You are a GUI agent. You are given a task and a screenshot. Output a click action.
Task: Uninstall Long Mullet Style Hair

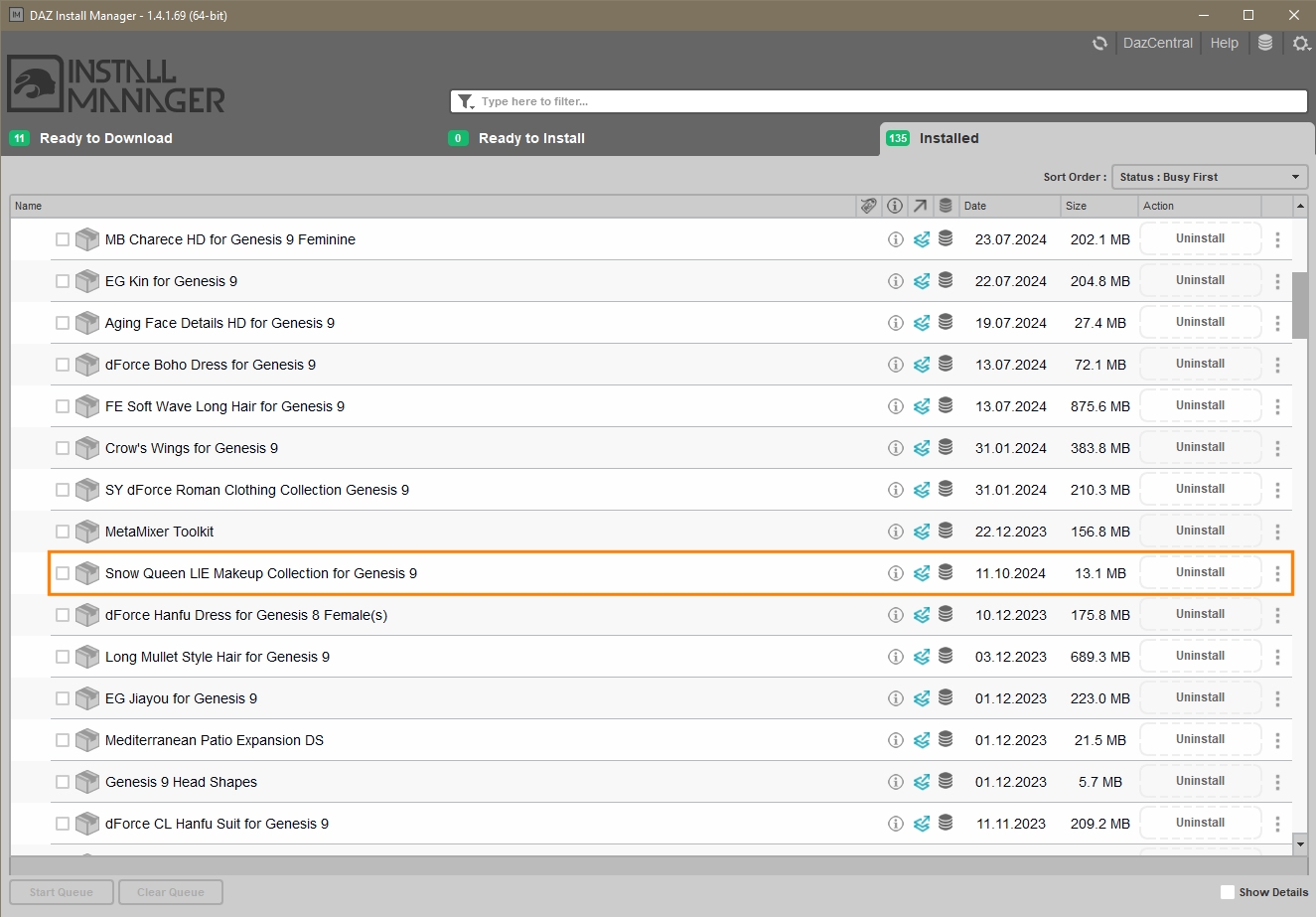tap(1200, 656)
